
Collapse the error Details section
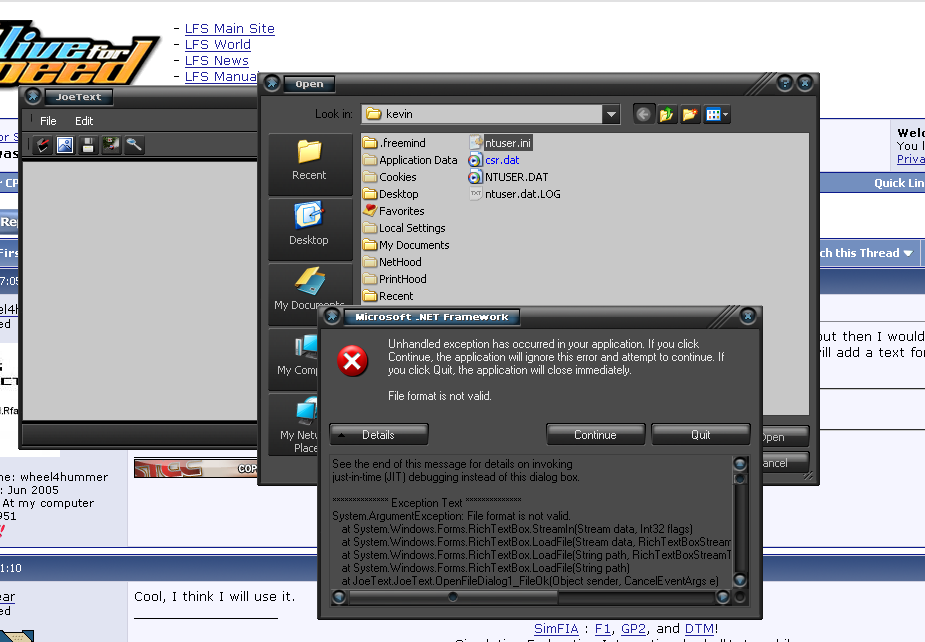tap(379, 435)
